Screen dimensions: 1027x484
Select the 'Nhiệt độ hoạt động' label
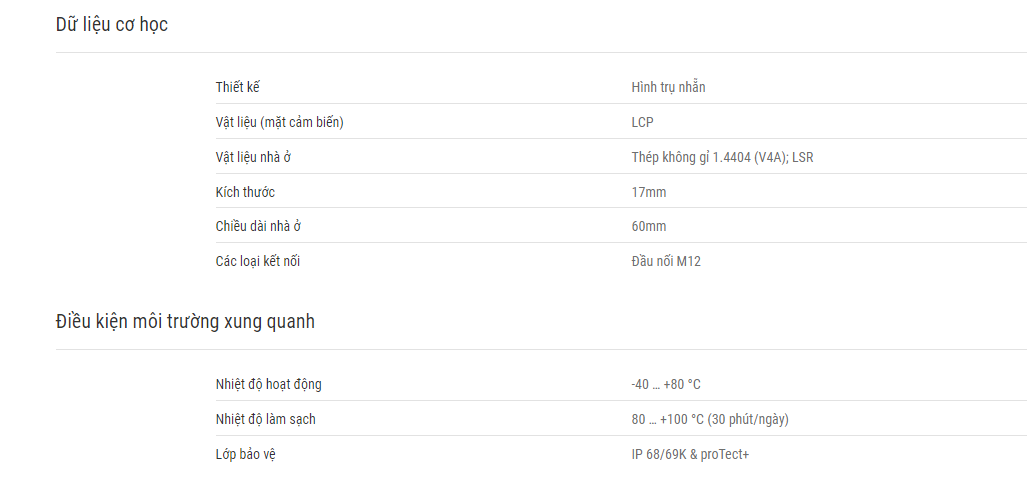[269, 384]
